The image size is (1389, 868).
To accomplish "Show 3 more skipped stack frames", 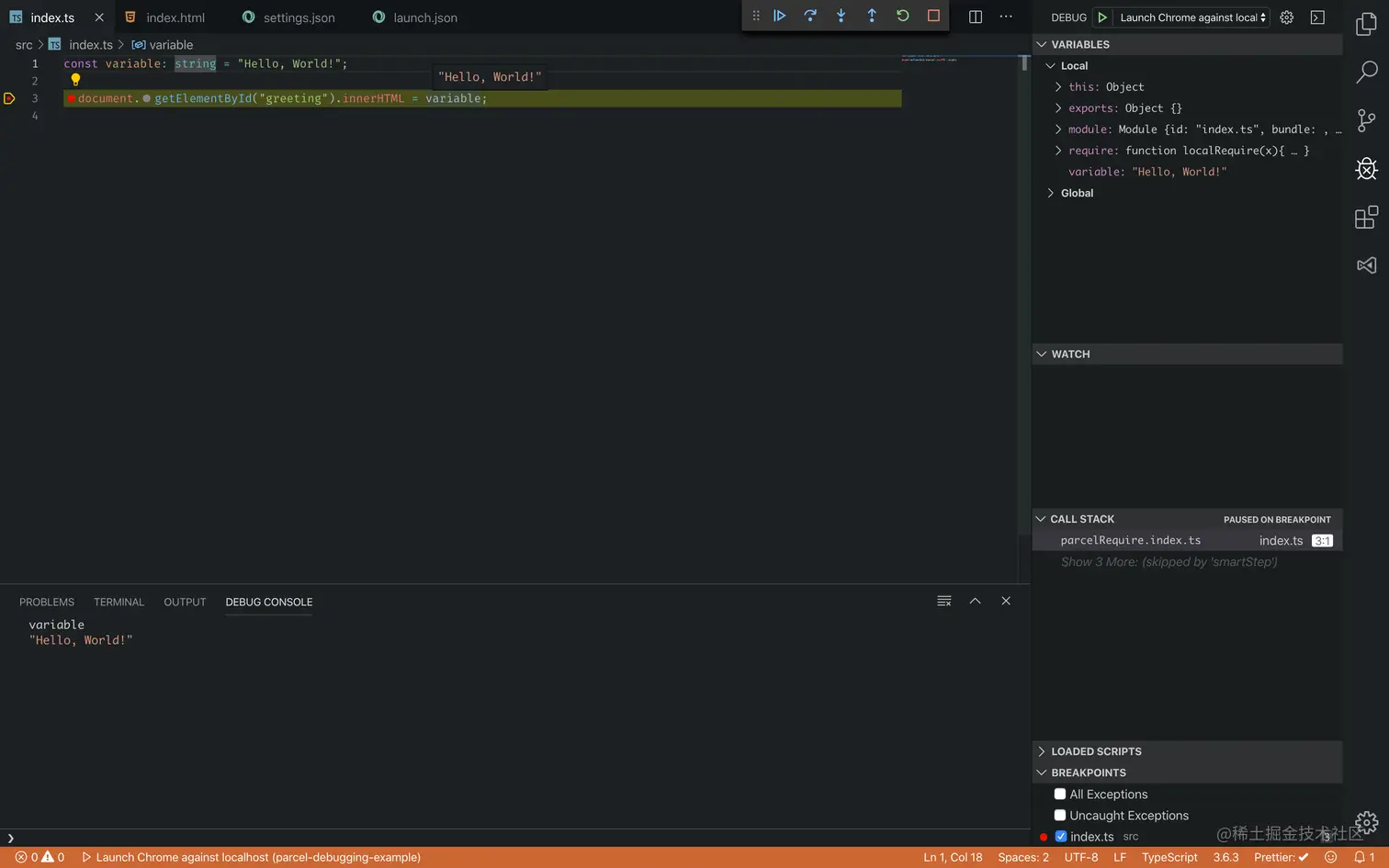I will [1169, 562].
